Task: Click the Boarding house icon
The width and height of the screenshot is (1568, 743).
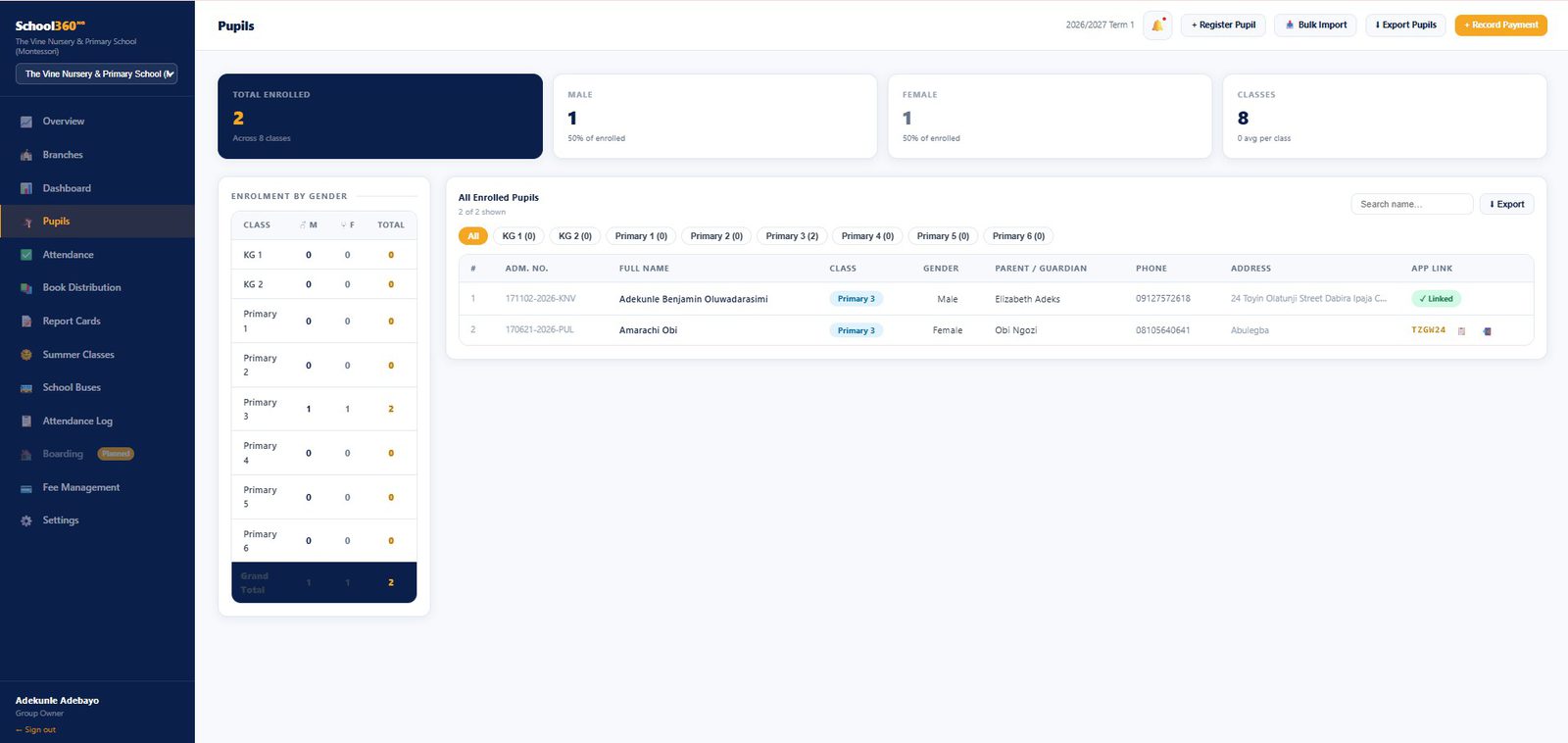Action: click(26, 455)
